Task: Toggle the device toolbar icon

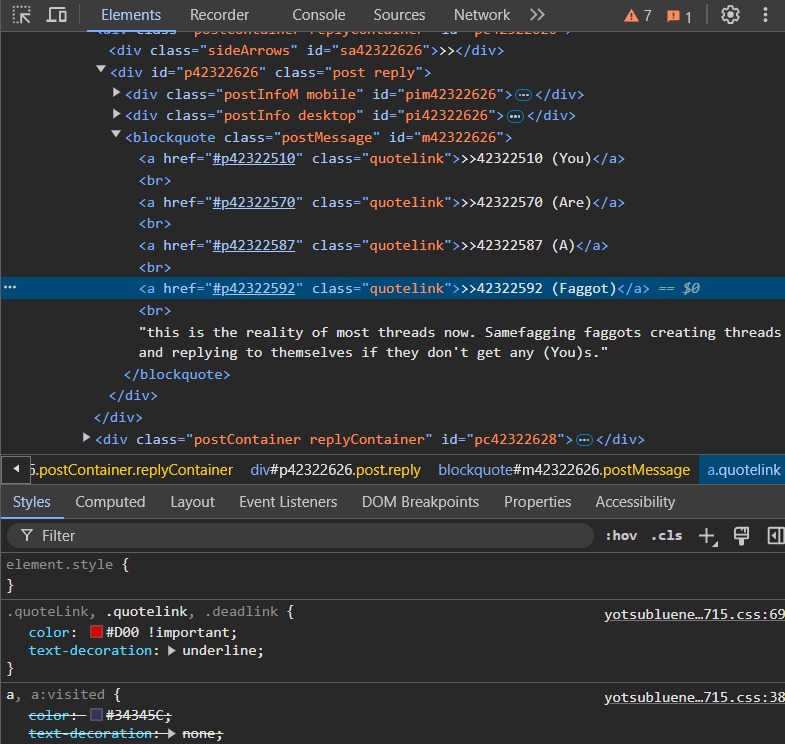Action: point(57,15)
